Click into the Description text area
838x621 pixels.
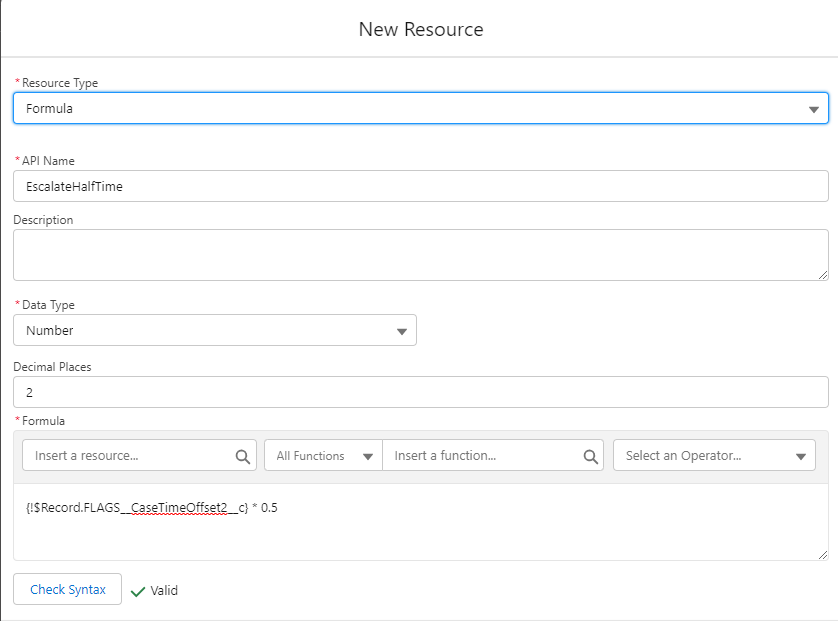pos(421,255)
